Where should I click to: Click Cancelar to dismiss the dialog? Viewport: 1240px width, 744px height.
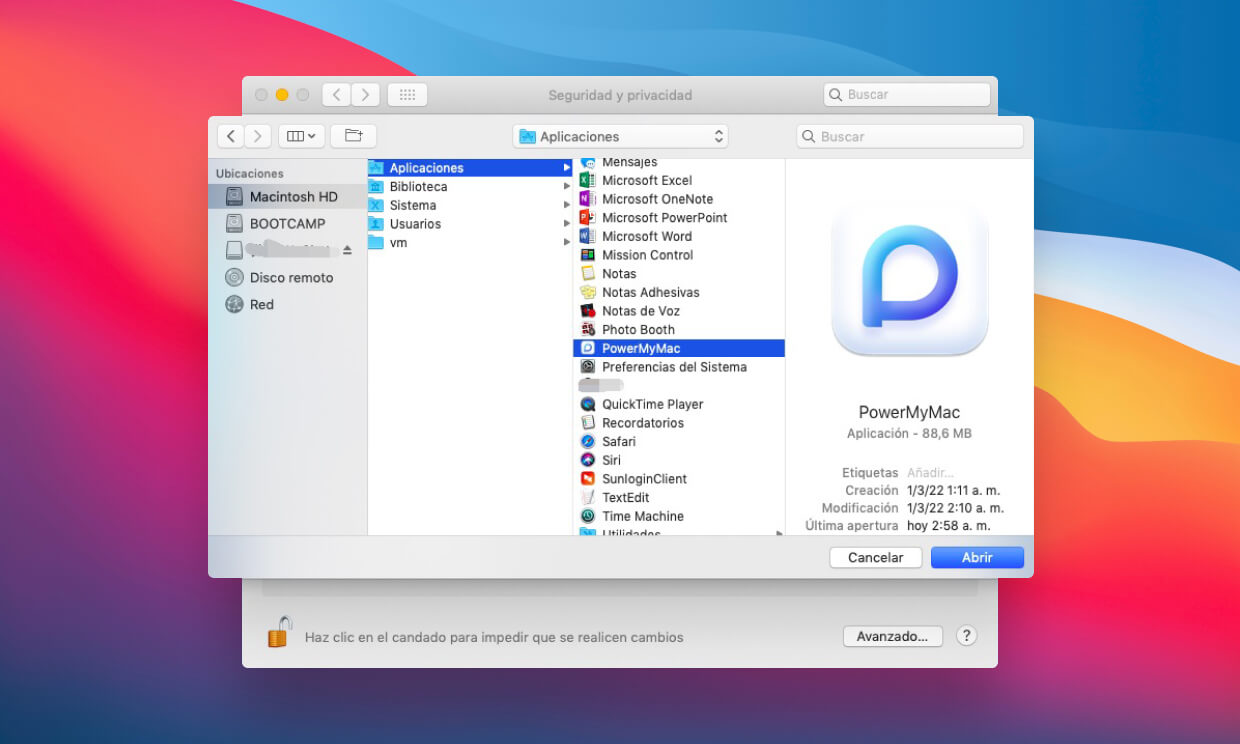(875, 558)
